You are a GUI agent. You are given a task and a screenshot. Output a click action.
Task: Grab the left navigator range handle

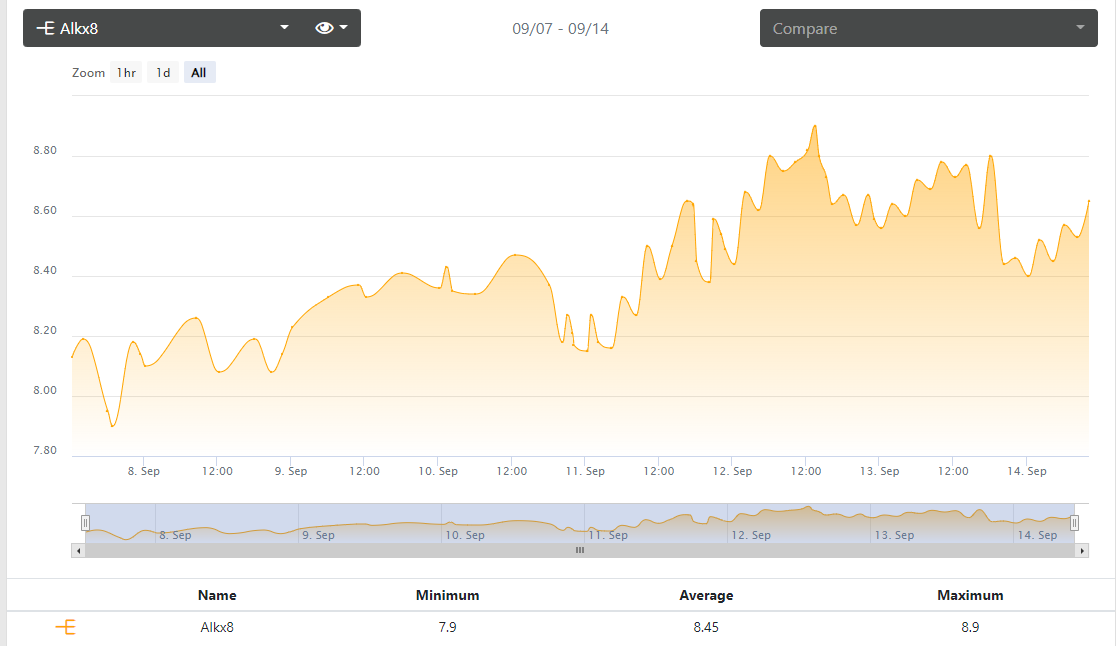(x=85, y=524)
